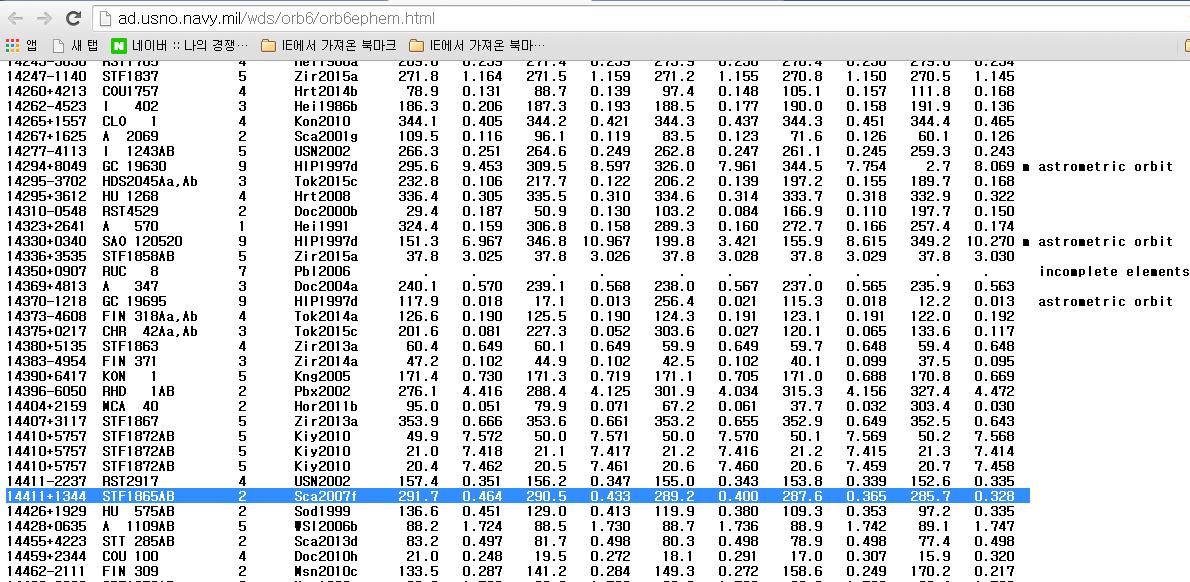The width and height of the screenshot is (1190, 582).
Task: Click the browser Back arrow
Action: coord(16,18)
